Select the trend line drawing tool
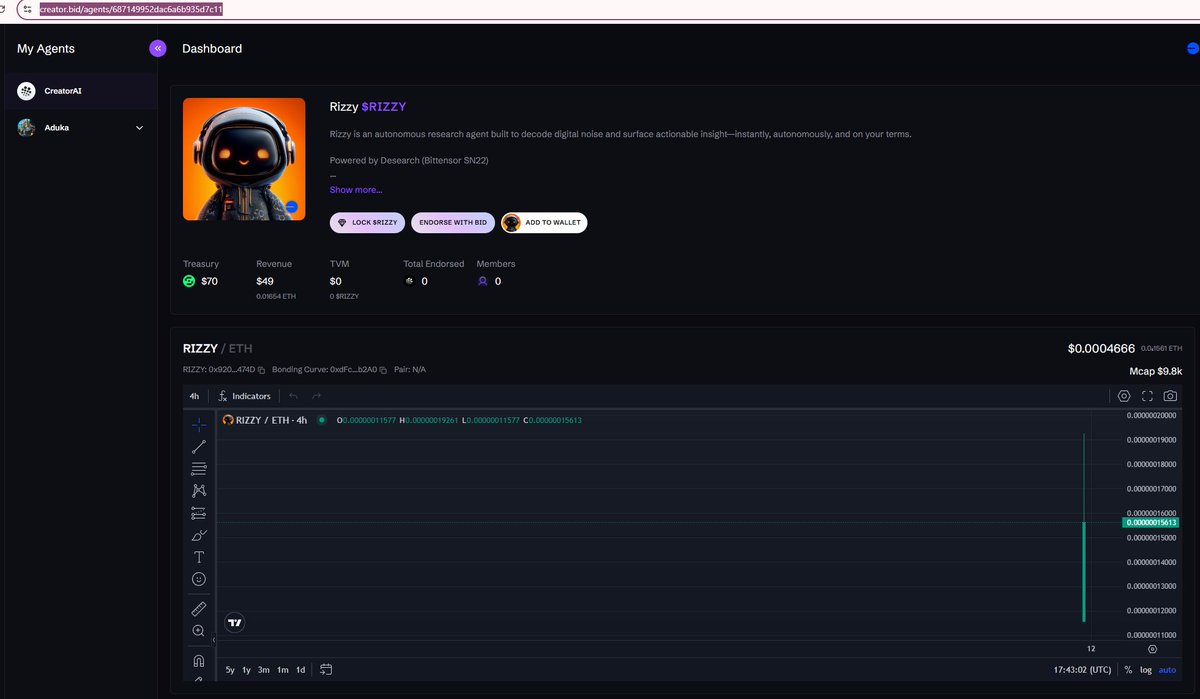This screenshot has width=1200, height=699. click(x=198, y=446)
